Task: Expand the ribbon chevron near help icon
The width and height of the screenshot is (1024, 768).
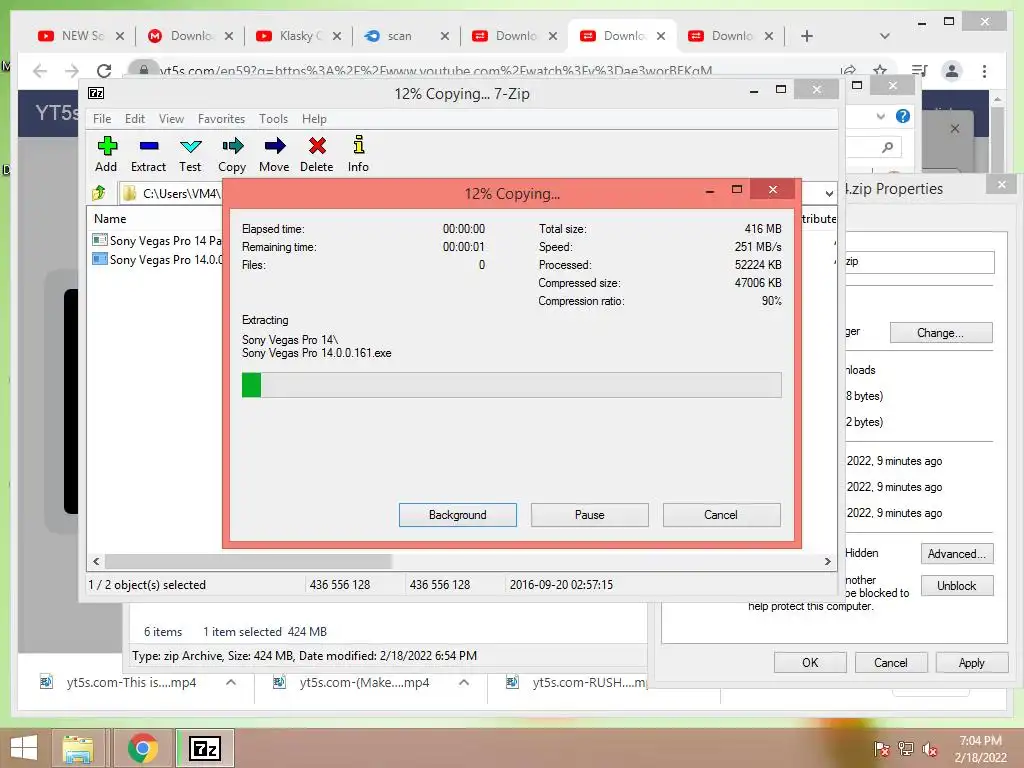Action: coord(880,117)
